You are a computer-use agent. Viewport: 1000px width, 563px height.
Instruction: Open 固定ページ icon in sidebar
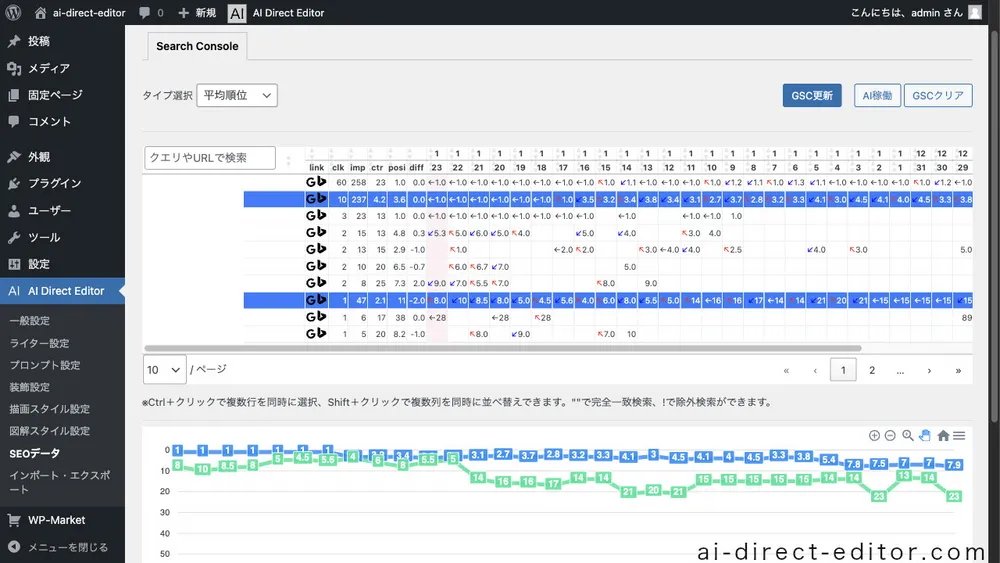pos(14,95)
